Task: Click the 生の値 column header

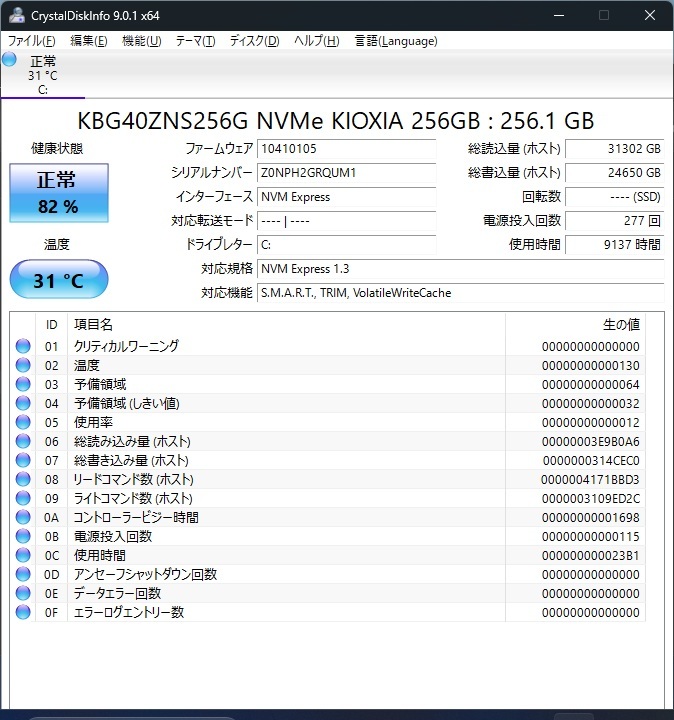Action: [575, 325]
